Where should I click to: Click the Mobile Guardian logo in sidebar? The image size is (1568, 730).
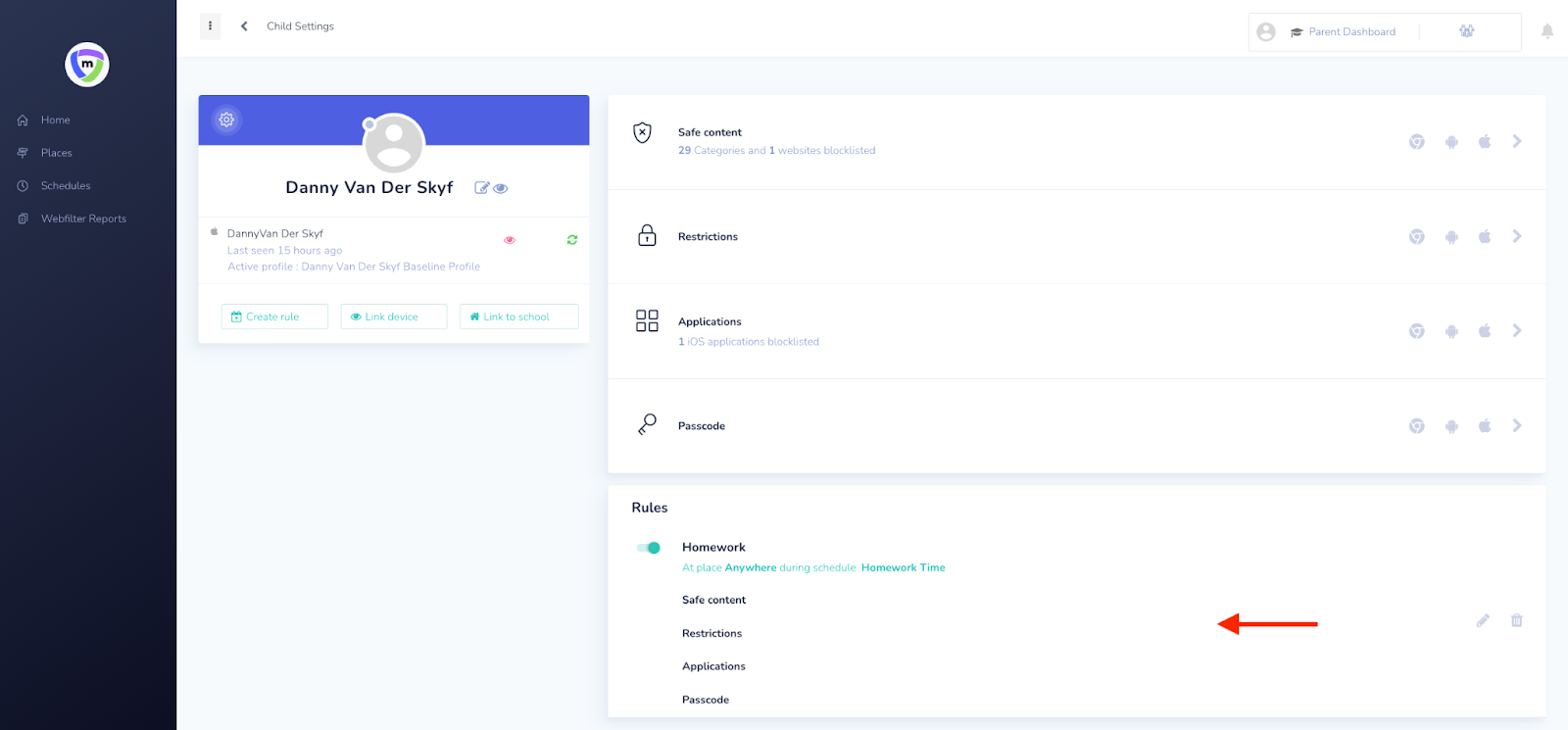coord(87,65)
